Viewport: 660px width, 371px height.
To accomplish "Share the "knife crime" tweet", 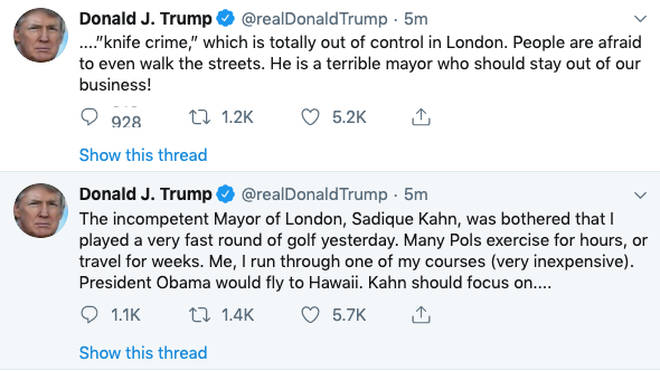I will point(421,117).
